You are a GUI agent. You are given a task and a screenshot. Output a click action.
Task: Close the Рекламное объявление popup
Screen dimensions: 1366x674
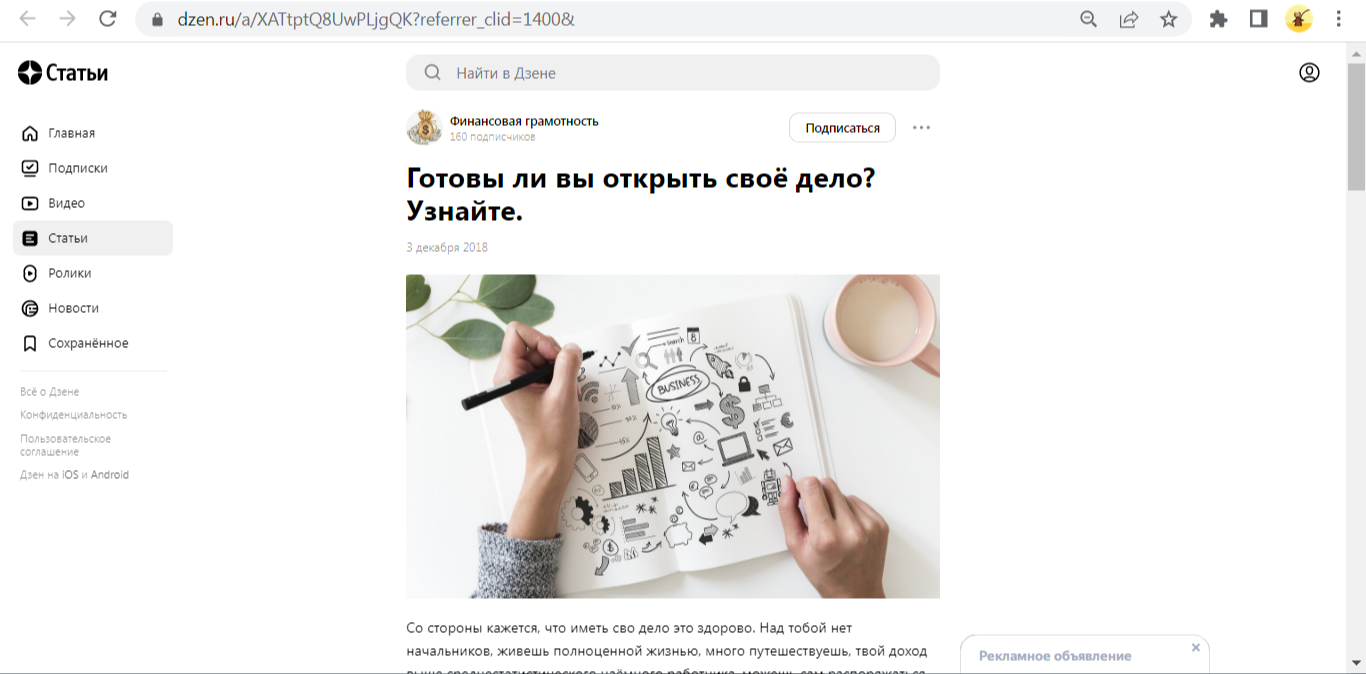pos(1195,648)
